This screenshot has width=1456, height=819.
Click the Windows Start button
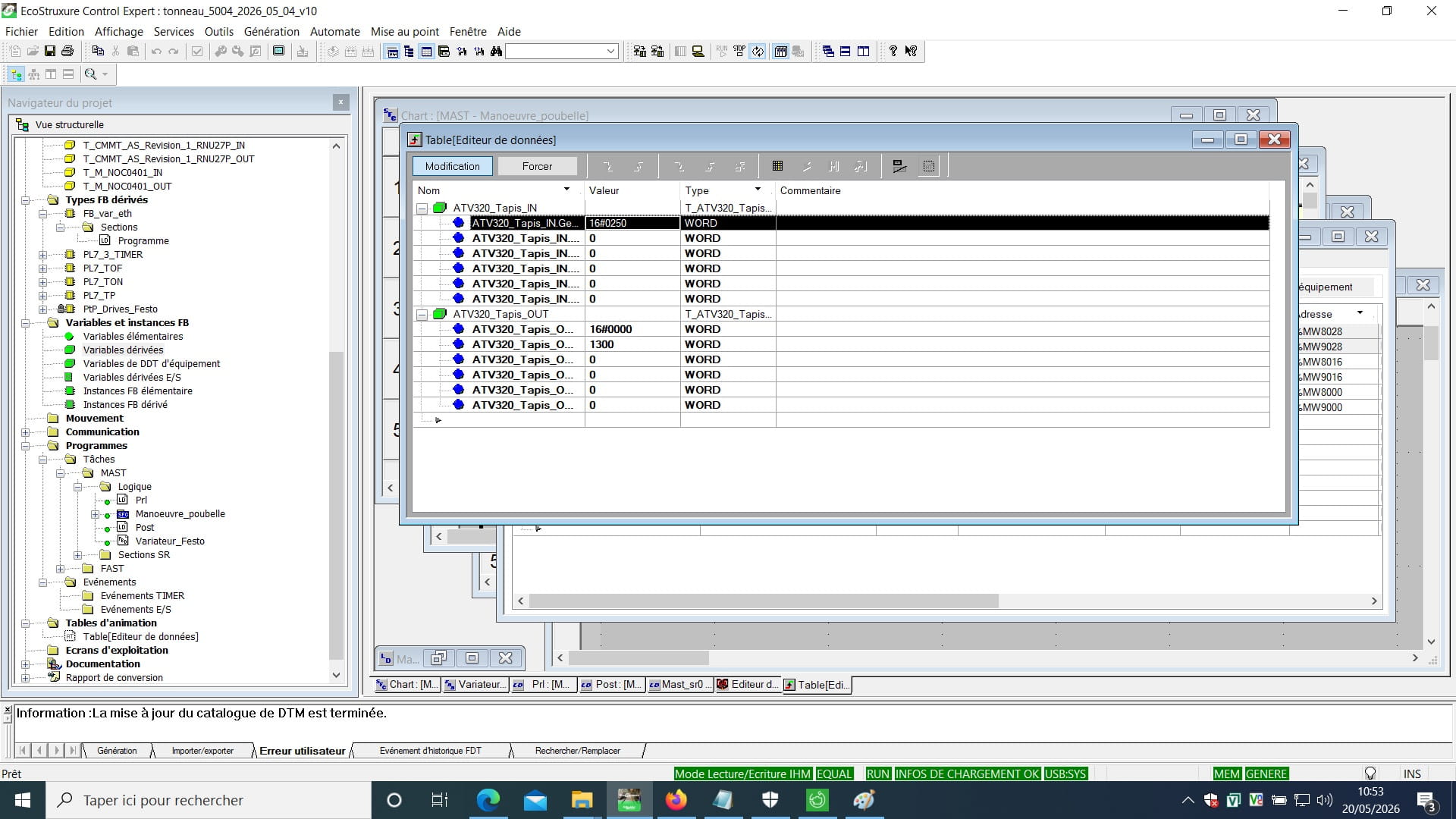[23, 800]
